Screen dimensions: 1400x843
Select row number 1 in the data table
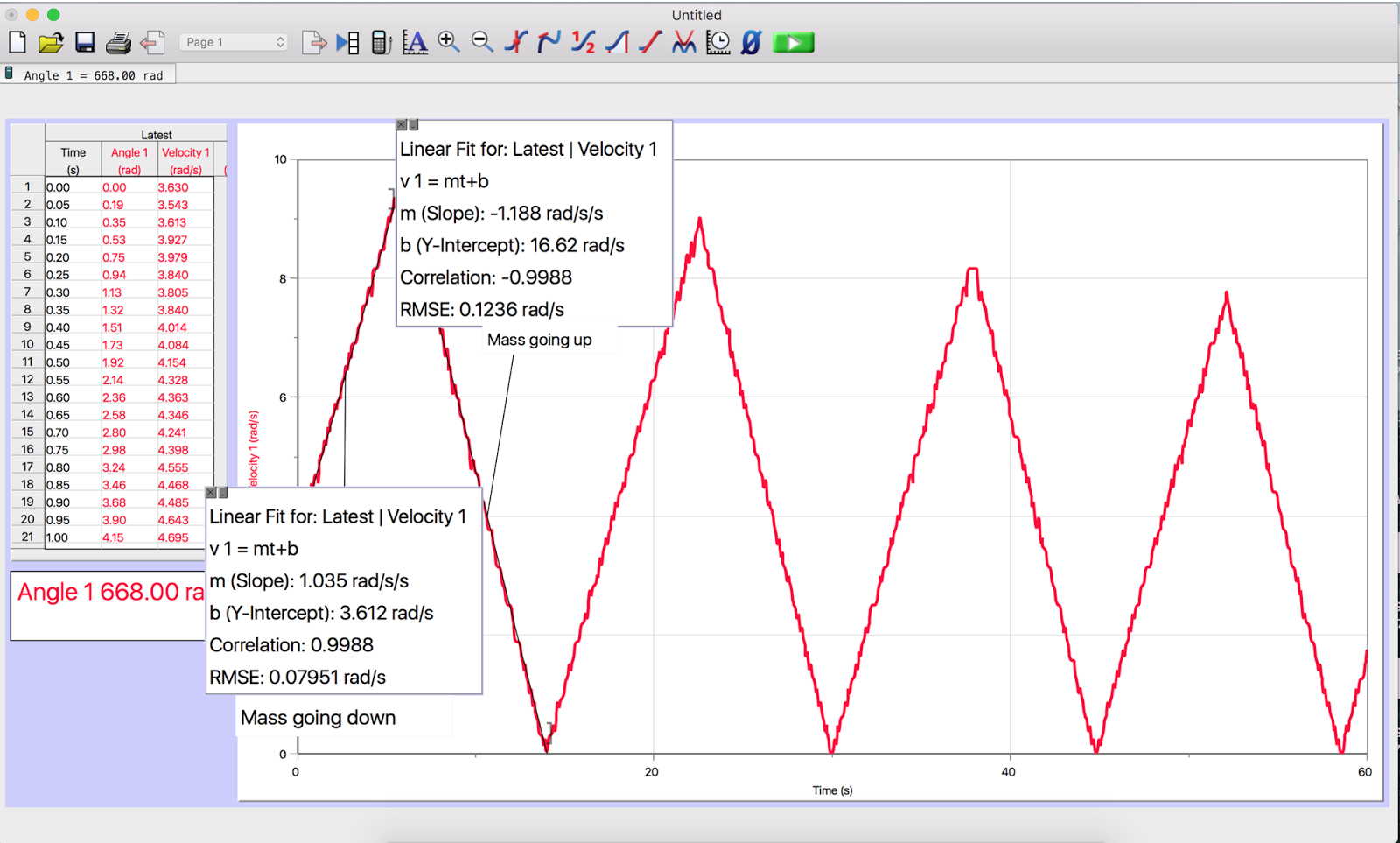point(28,186)
